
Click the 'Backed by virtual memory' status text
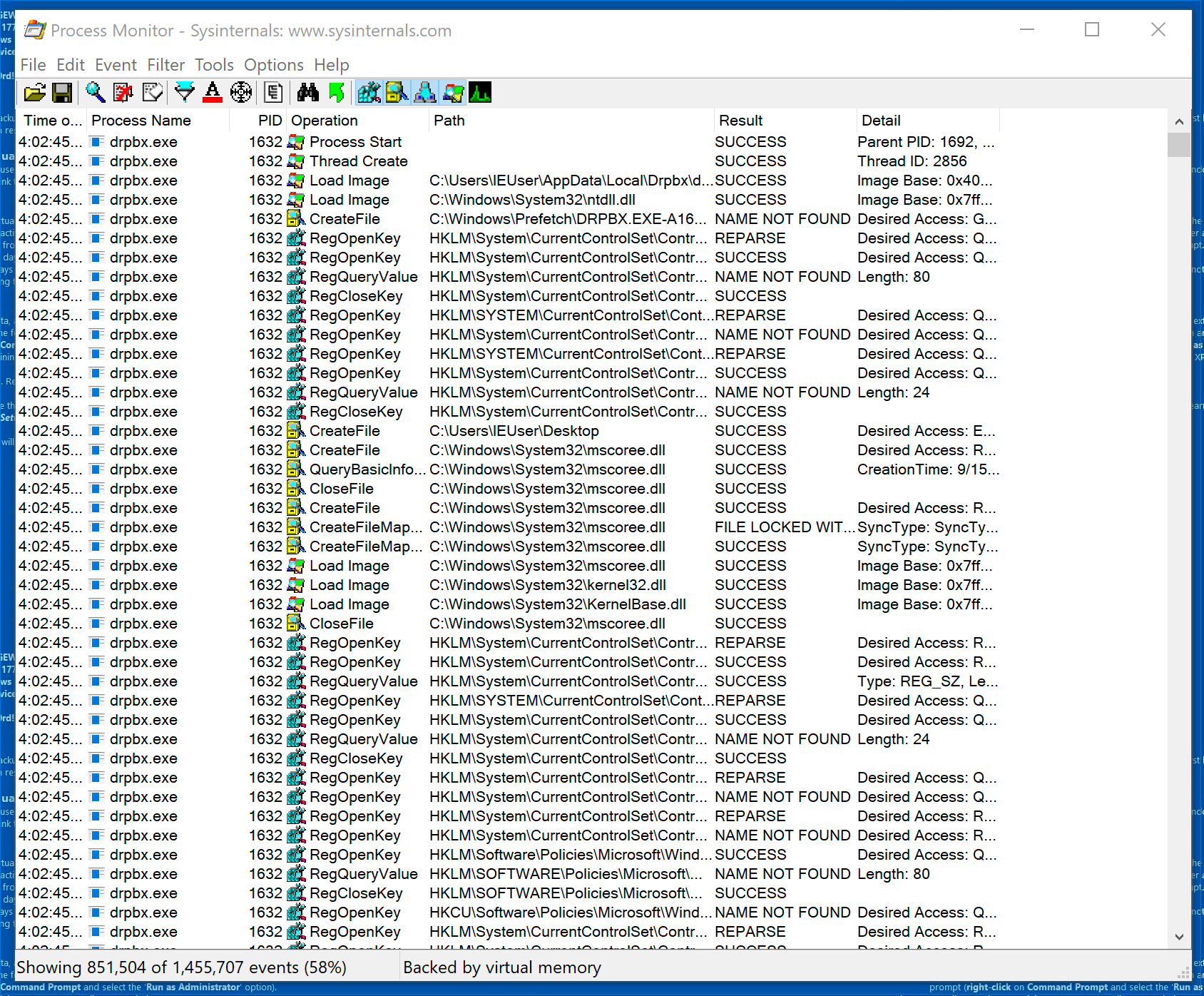[x=502, y=967]
